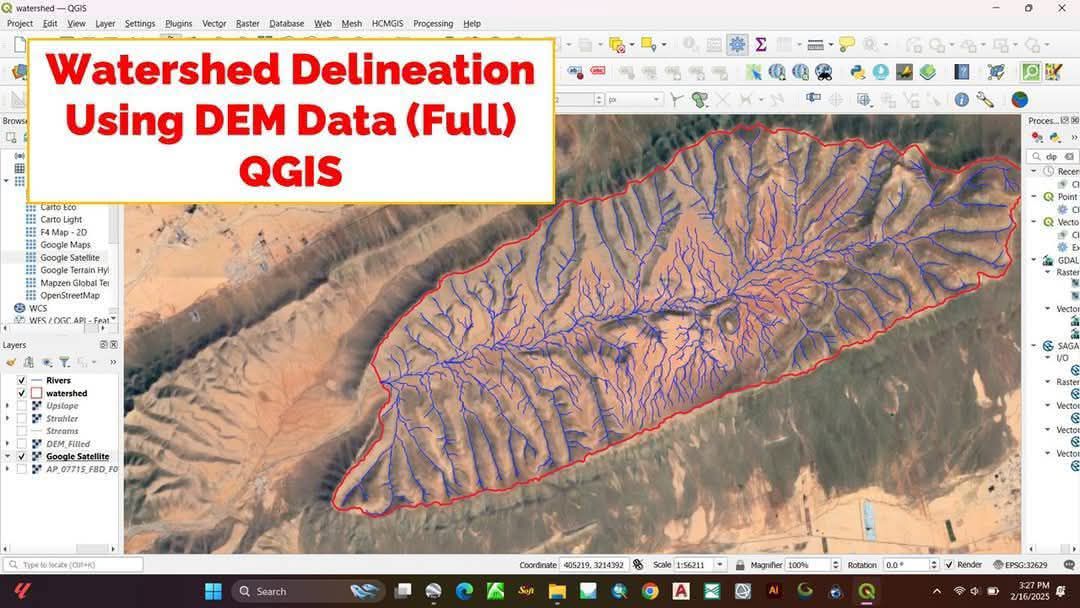
Task: Open the wrench settings tool
Action: click(x=985, y=100)
